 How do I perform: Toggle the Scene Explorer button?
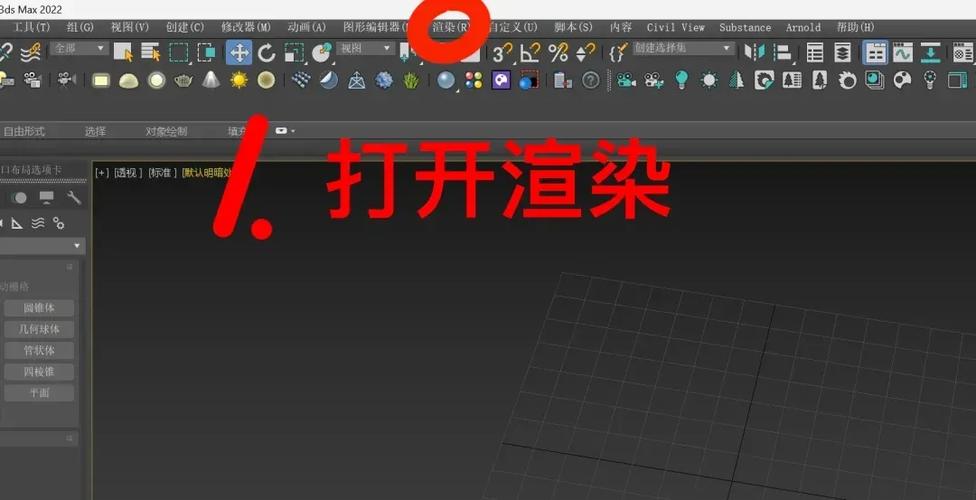click(815, 53)
